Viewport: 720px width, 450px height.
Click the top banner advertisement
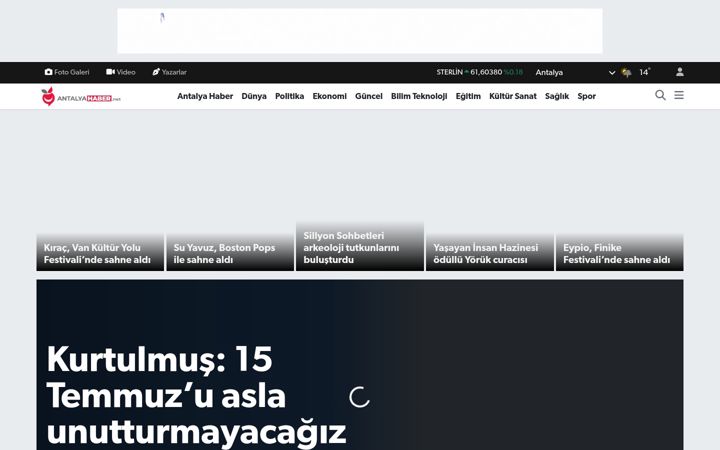360,31
